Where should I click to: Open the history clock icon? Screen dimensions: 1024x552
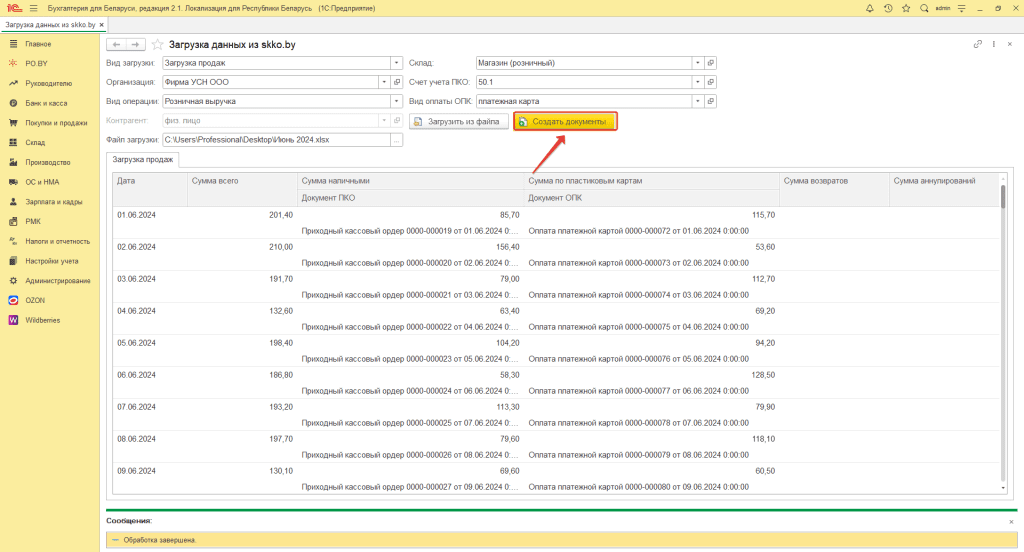pyautogui.click(x=888, y=8)
